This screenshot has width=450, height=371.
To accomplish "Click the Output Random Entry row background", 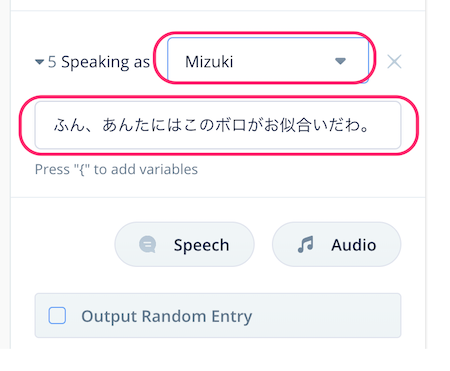I will point(218,315).
